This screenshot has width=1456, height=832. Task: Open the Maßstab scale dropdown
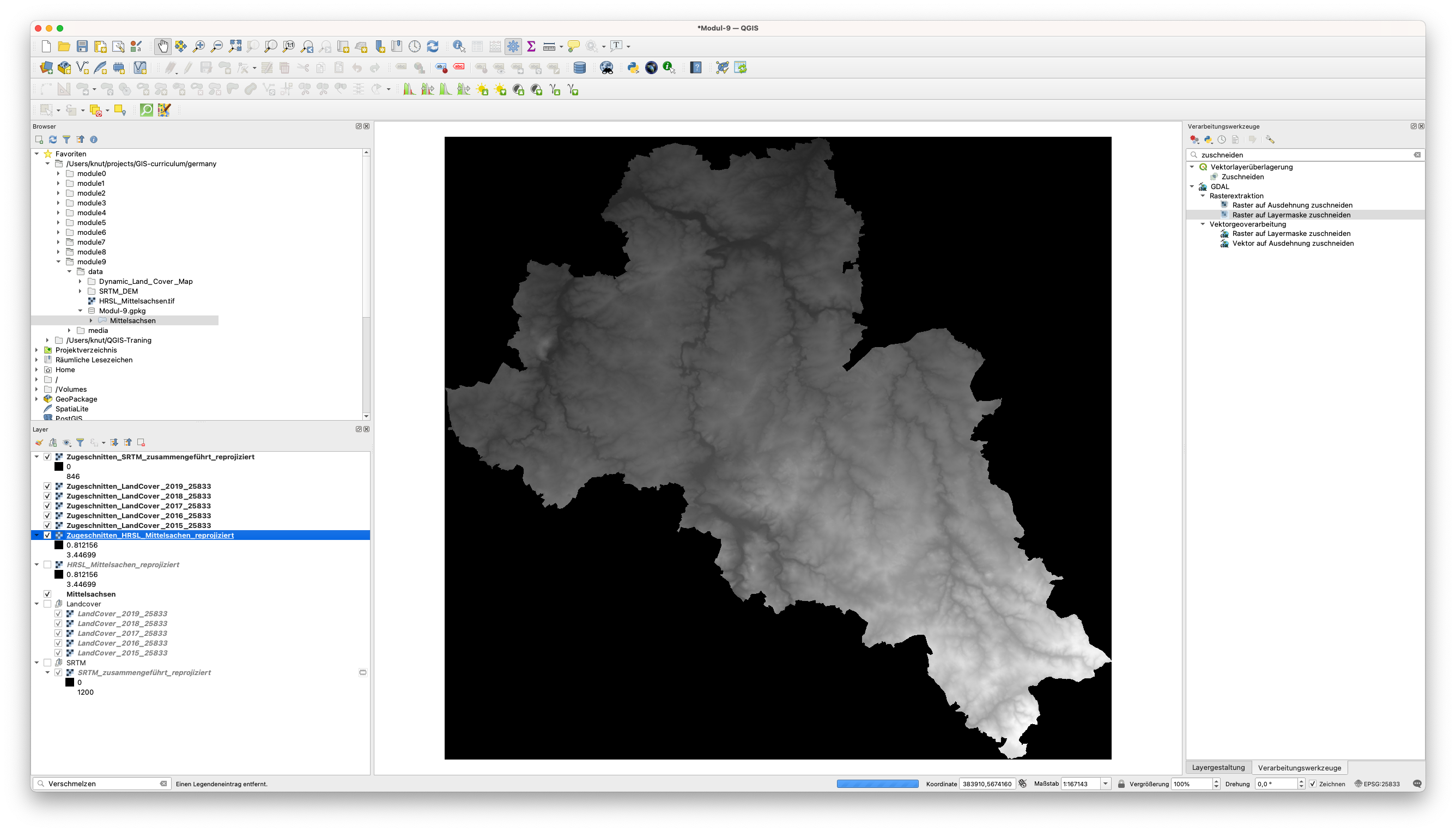click(x=1105, y=784)
